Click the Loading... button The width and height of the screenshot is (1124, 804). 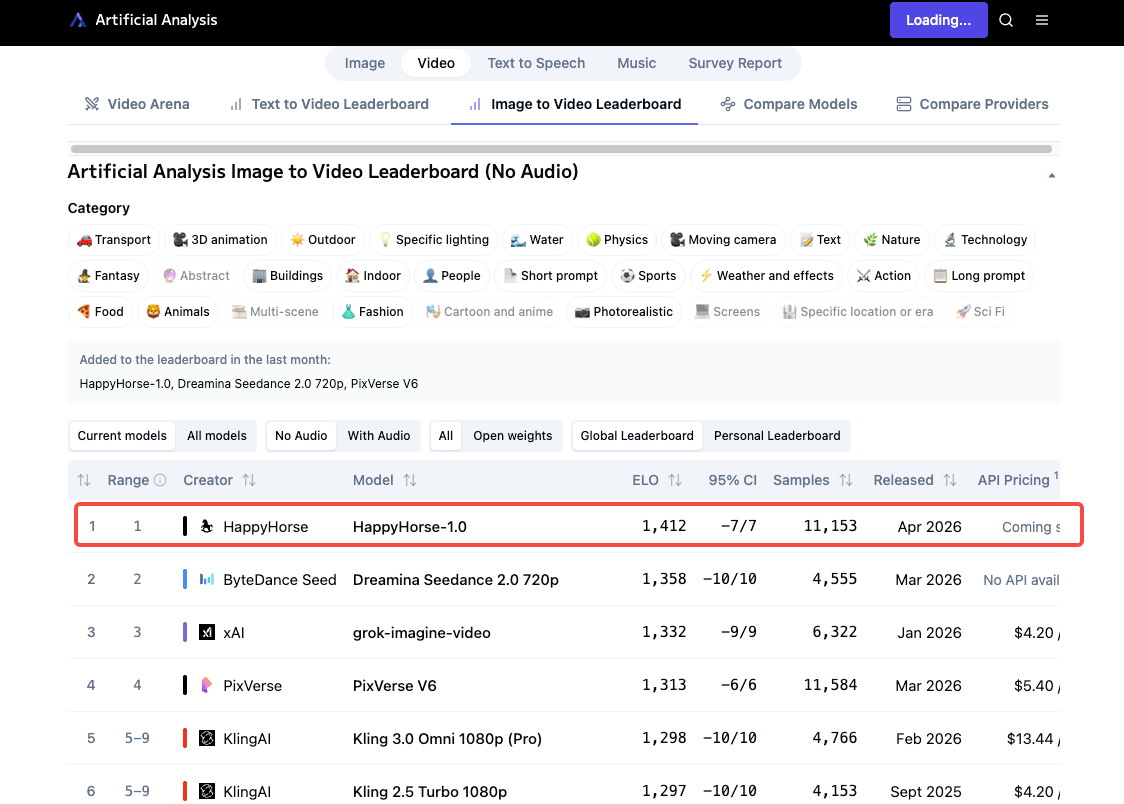point(938,20)
